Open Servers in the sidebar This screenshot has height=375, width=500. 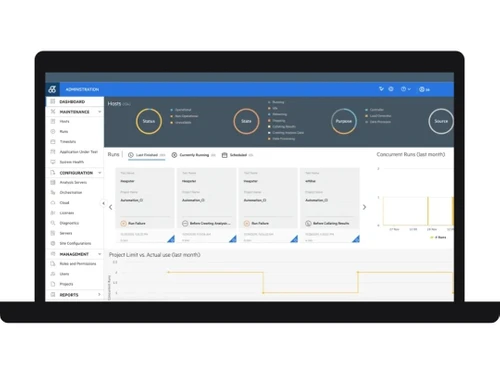[x=66, y=233]
